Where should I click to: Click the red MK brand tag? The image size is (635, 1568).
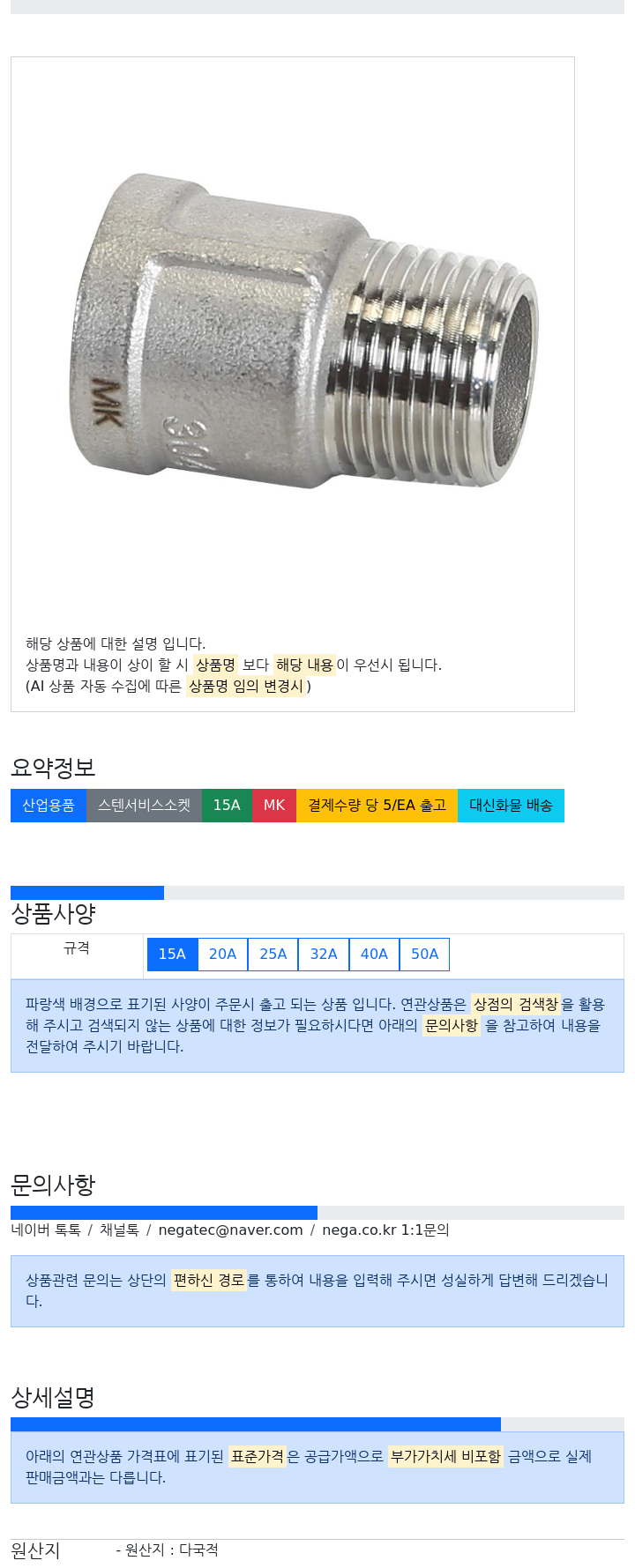click(274, 806)
